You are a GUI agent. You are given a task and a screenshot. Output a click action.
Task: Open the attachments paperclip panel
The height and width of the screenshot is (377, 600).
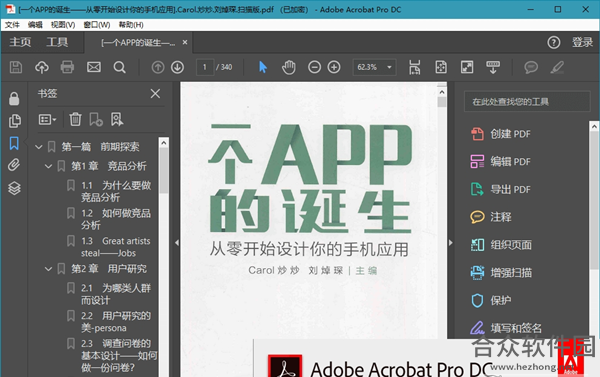click(x=14, y=165)
